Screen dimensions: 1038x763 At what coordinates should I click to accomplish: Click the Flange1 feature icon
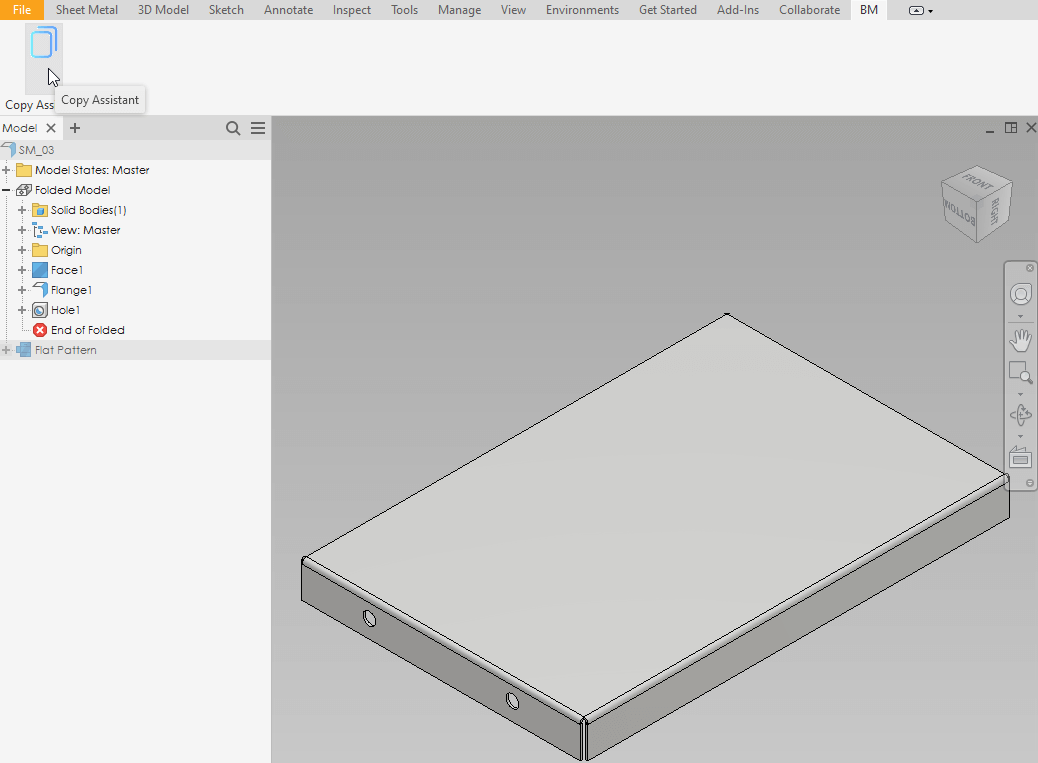click(40, 290)
